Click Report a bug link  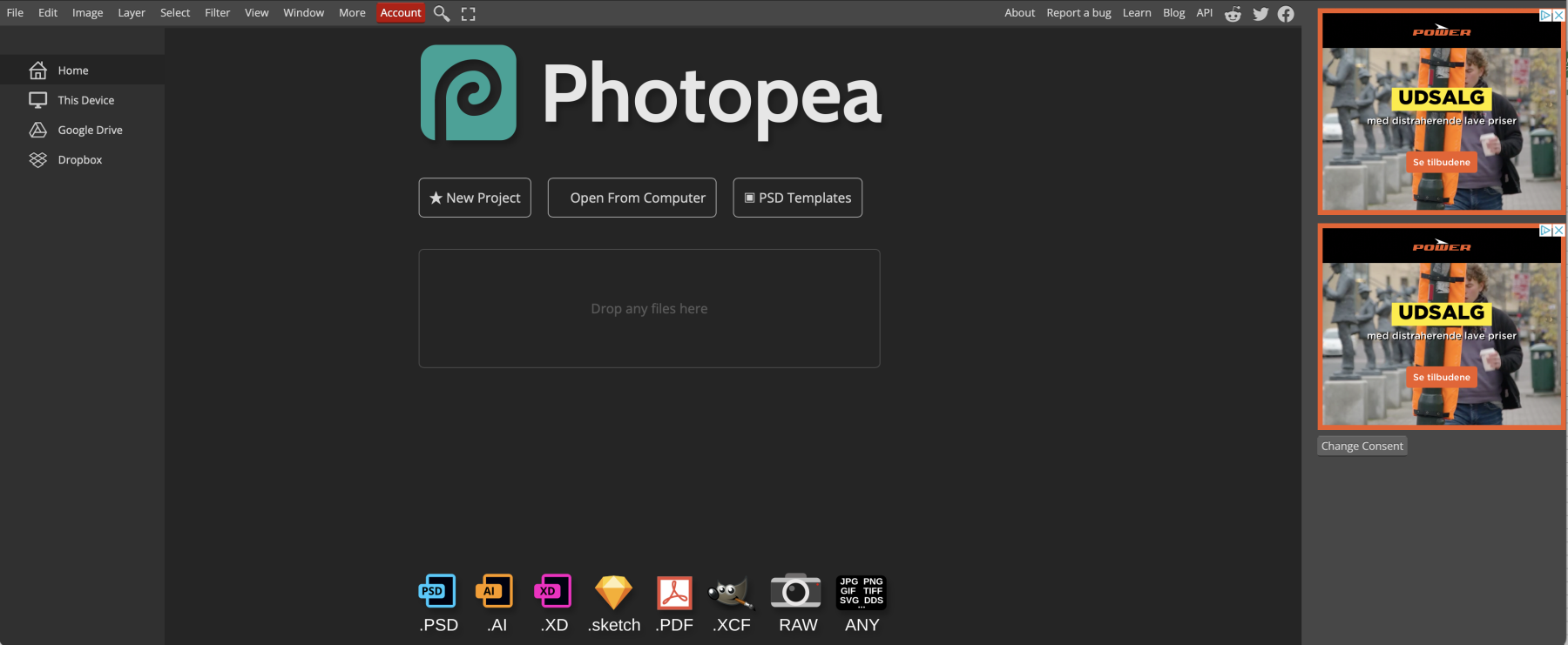pos(1079,13)
